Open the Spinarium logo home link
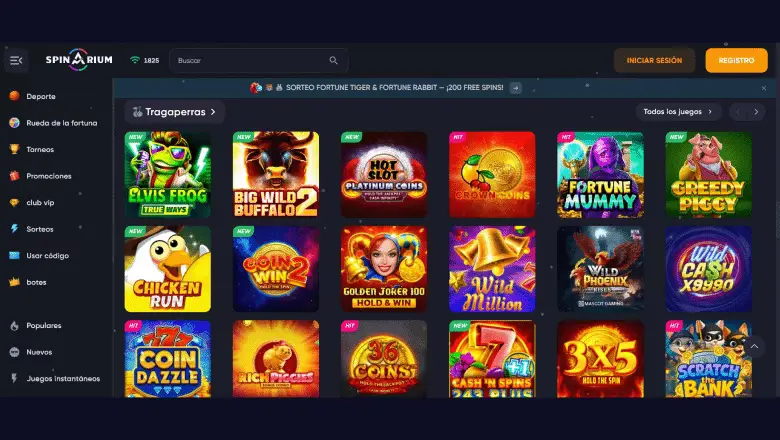780x440 pixels. pos(79,60)
